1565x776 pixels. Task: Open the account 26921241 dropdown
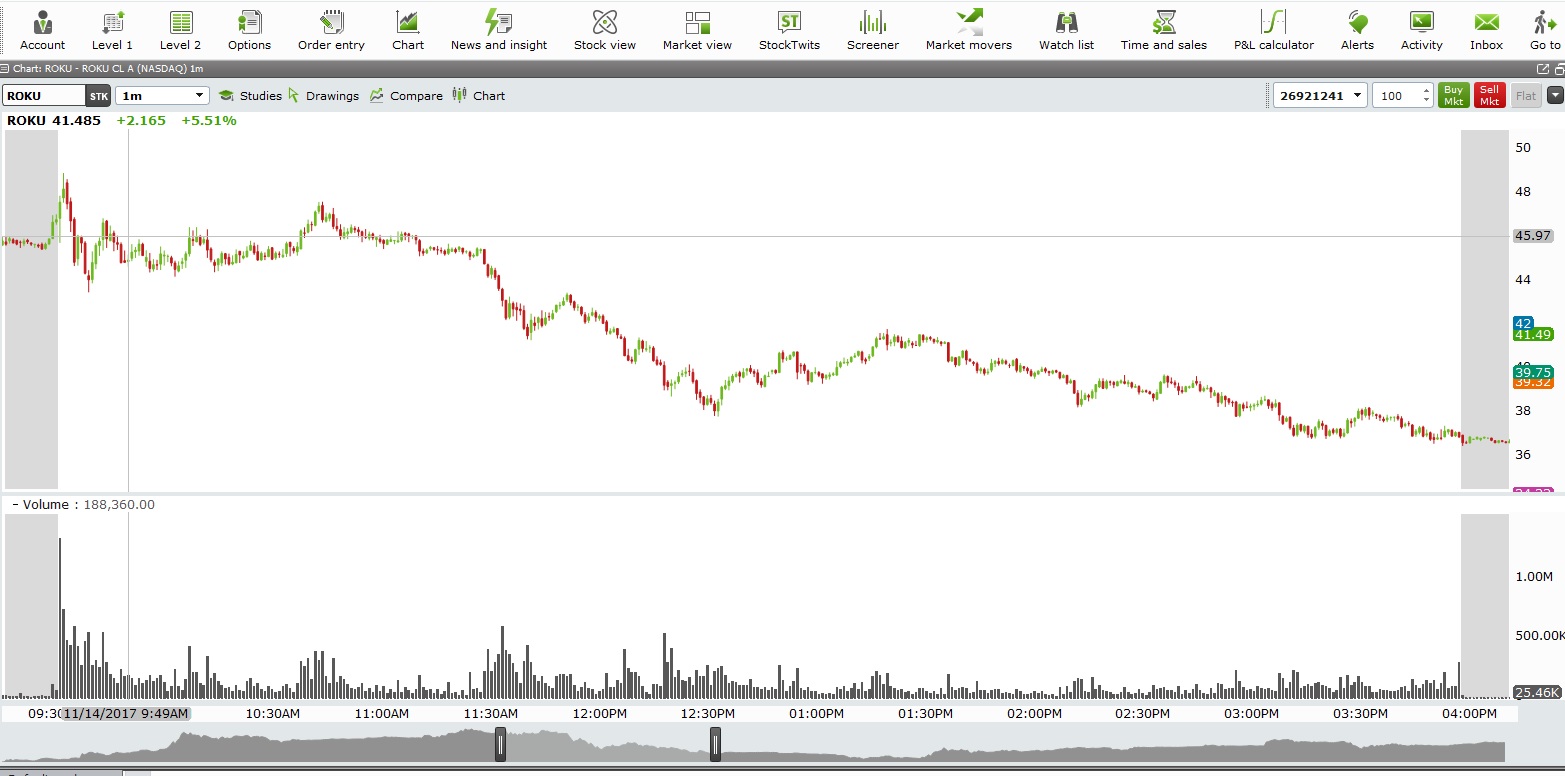[x=1320, y=96]
